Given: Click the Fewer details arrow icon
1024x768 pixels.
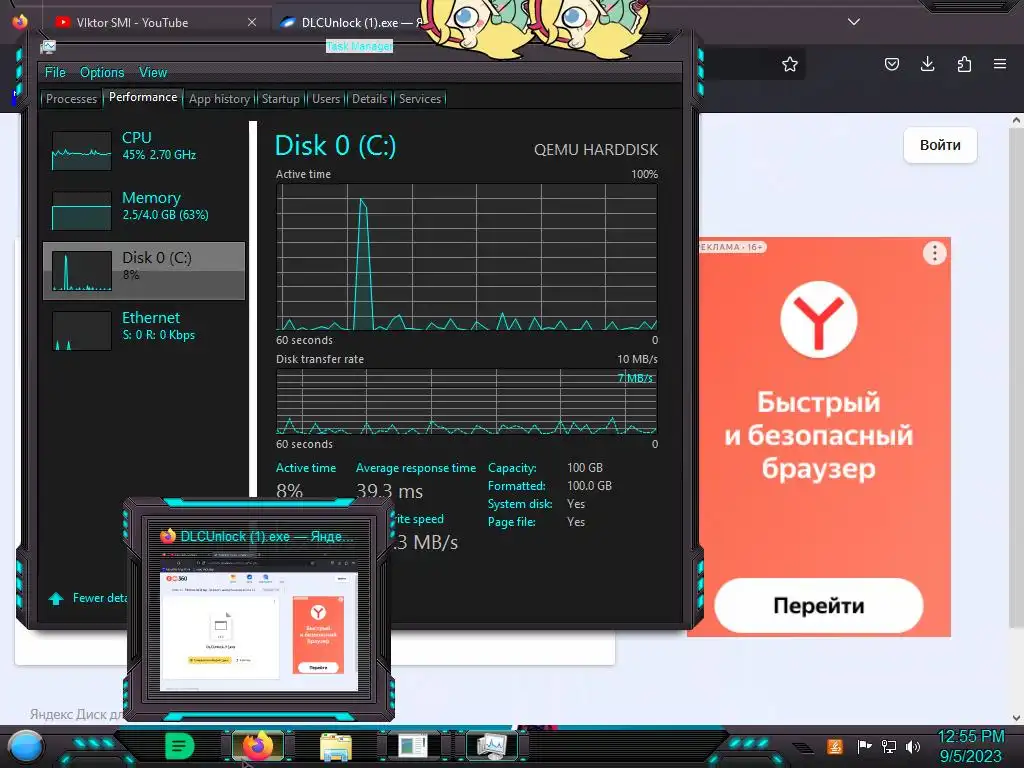Looking at the screenshot, I should pos(56,598).
